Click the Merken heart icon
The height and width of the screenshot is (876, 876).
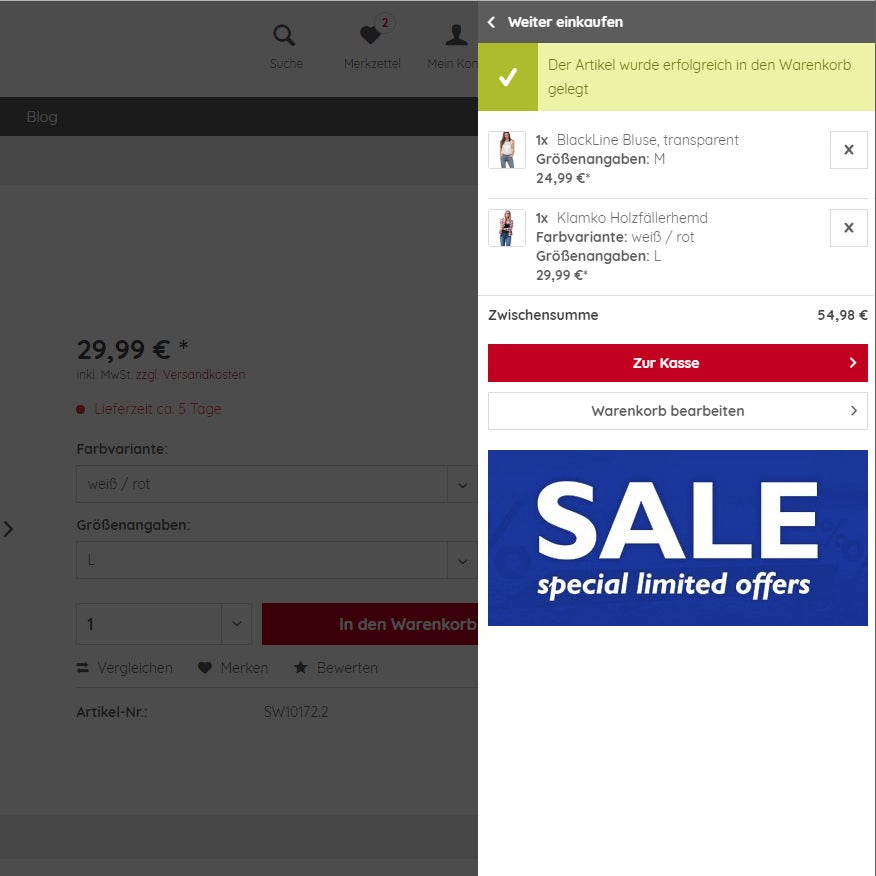click(x=204, y=668)
